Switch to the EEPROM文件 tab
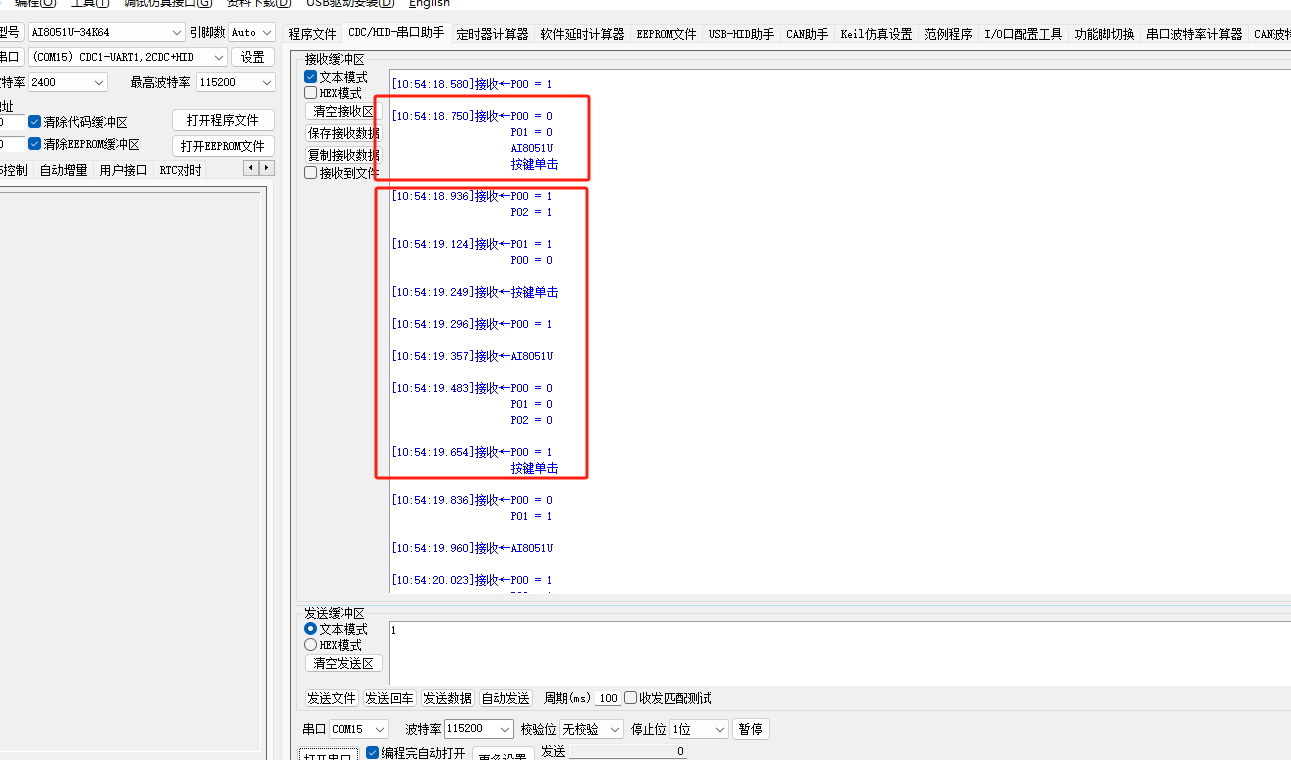The width and height of the screenshot is (1291, 760). (x=666, y=34)
